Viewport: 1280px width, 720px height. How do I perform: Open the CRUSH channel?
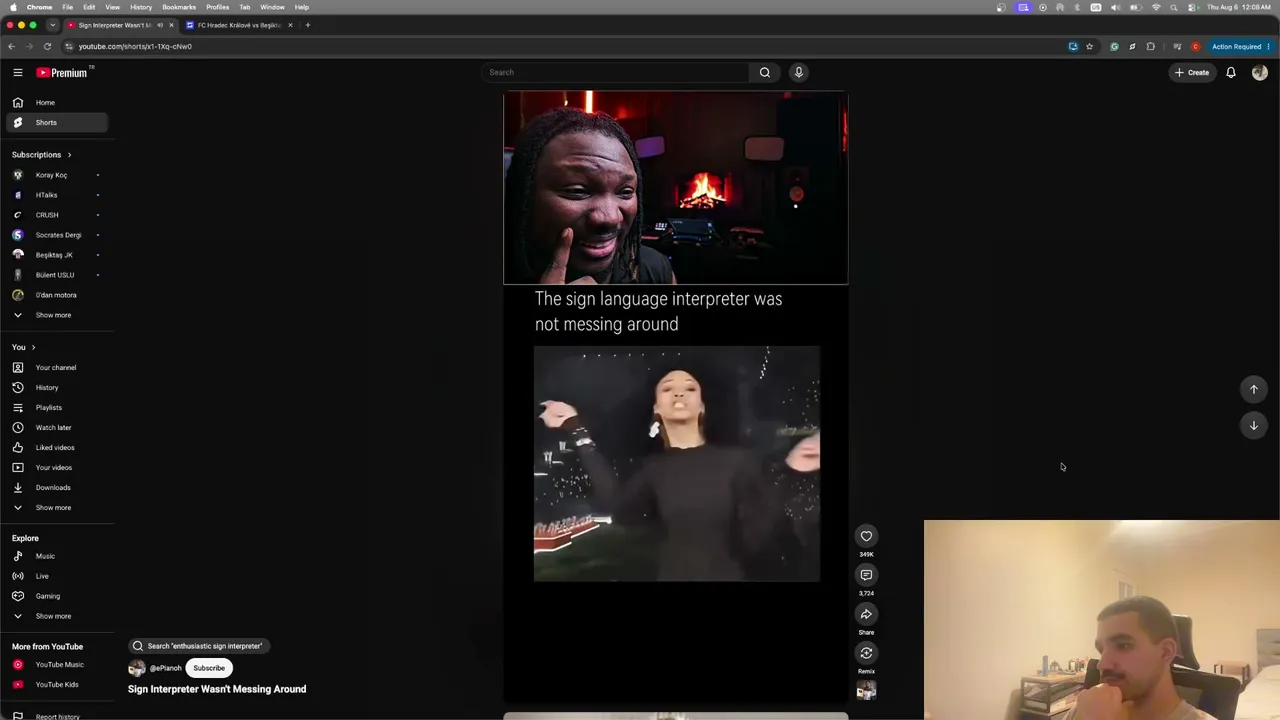point(56,215)
